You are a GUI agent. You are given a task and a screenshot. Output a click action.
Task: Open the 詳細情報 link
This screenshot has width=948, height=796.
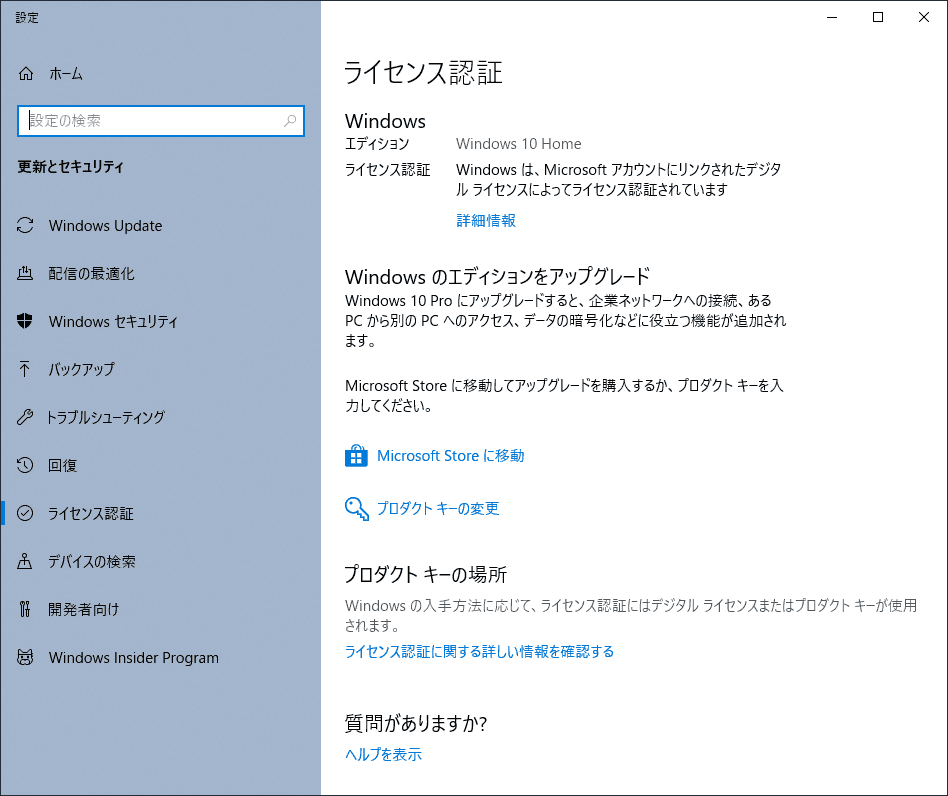486,221
